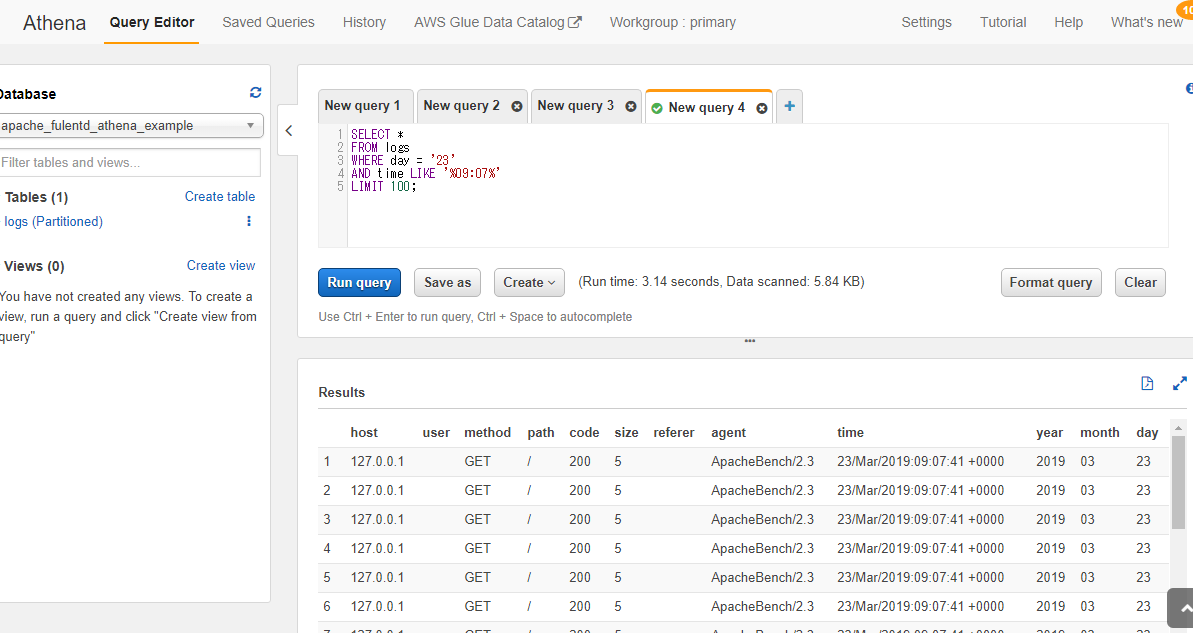Open the Saved Queries menu
The height and width of the screenshot is (633, 1193).
(268, 22)
